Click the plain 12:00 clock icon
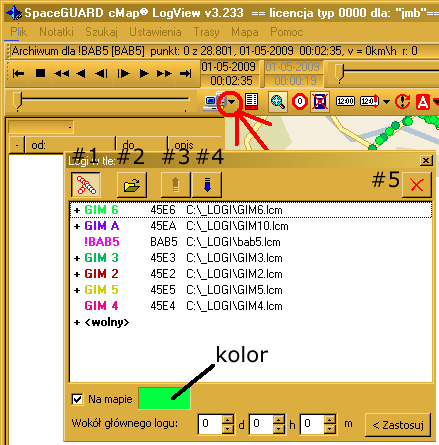The width and height of the screenshot is (439, 445). (x=345, y=101)
